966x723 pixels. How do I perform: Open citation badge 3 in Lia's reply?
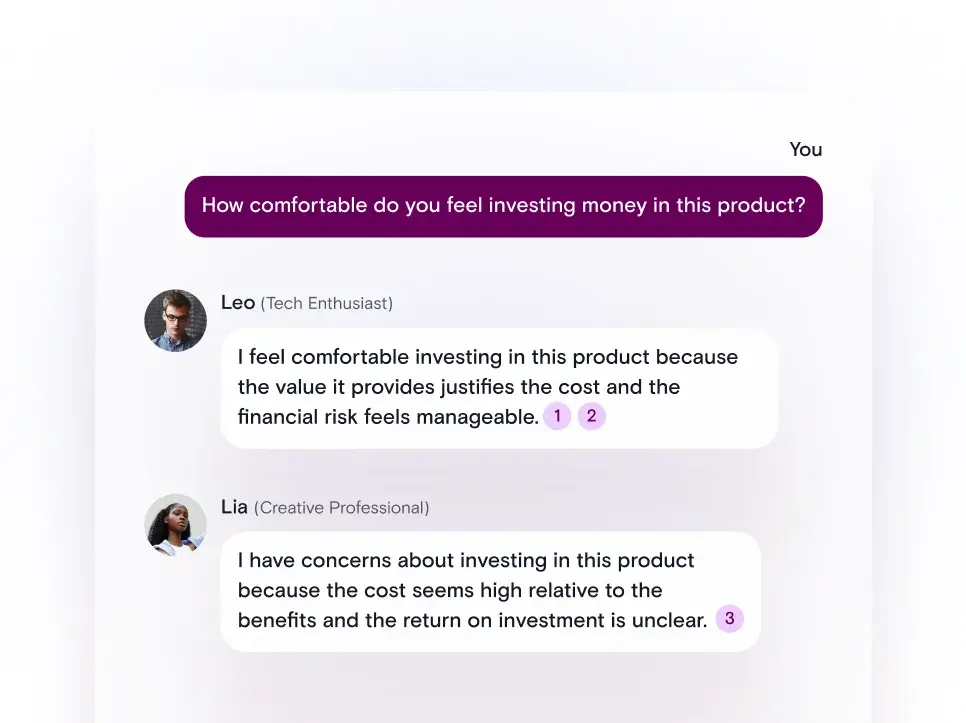pyautogui.click(x=729, y=618)
